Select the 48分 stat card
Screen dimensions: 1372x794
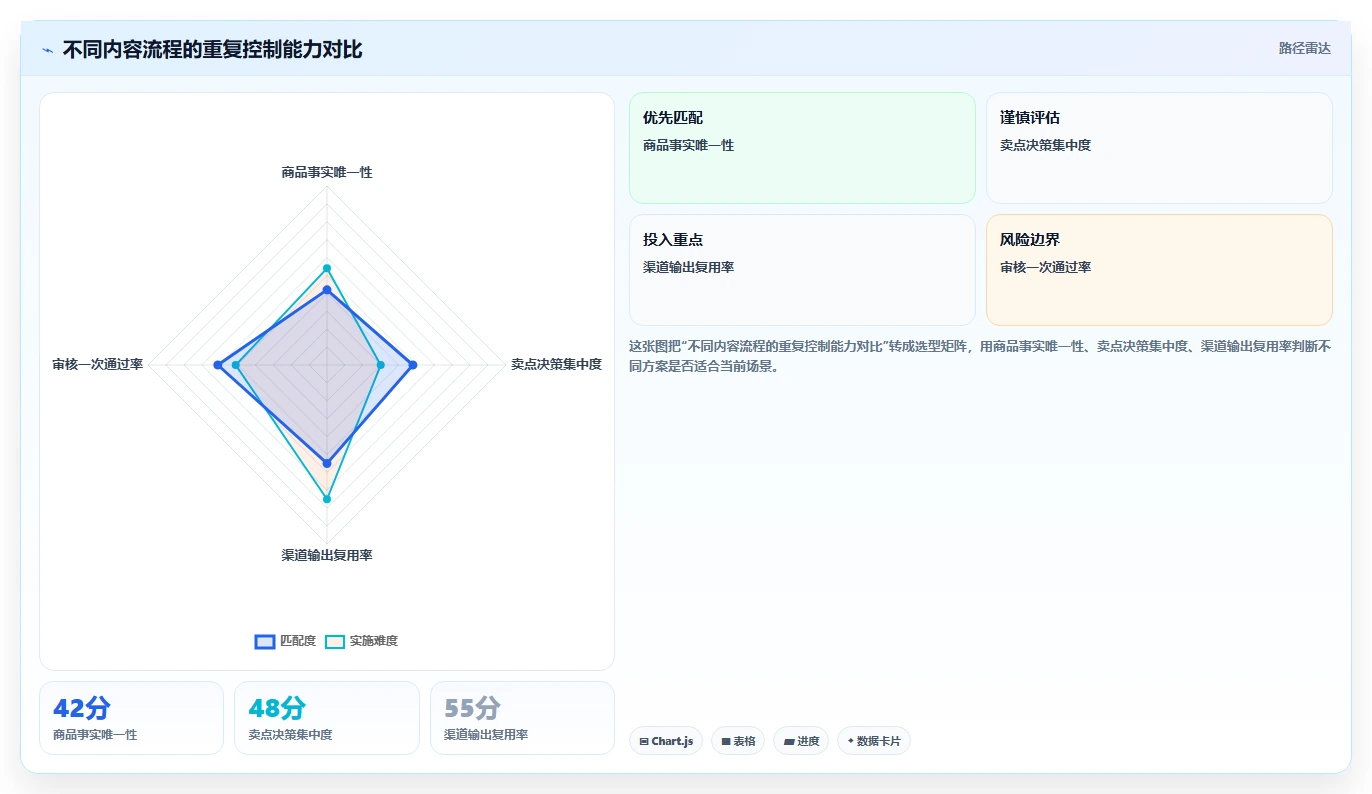click(x=327, y=718)
